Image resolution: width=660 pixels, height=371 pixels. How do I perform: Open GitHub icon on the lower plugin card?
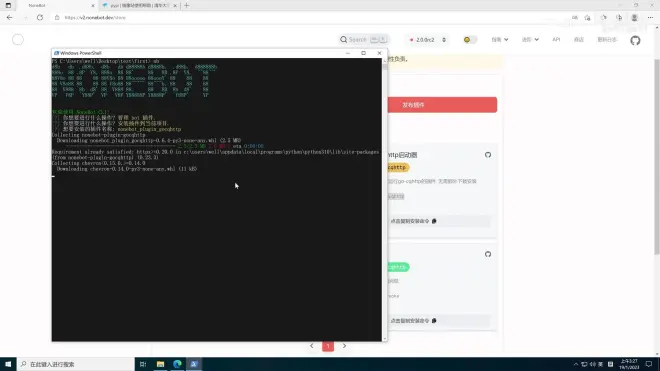(x=488, y=254)
